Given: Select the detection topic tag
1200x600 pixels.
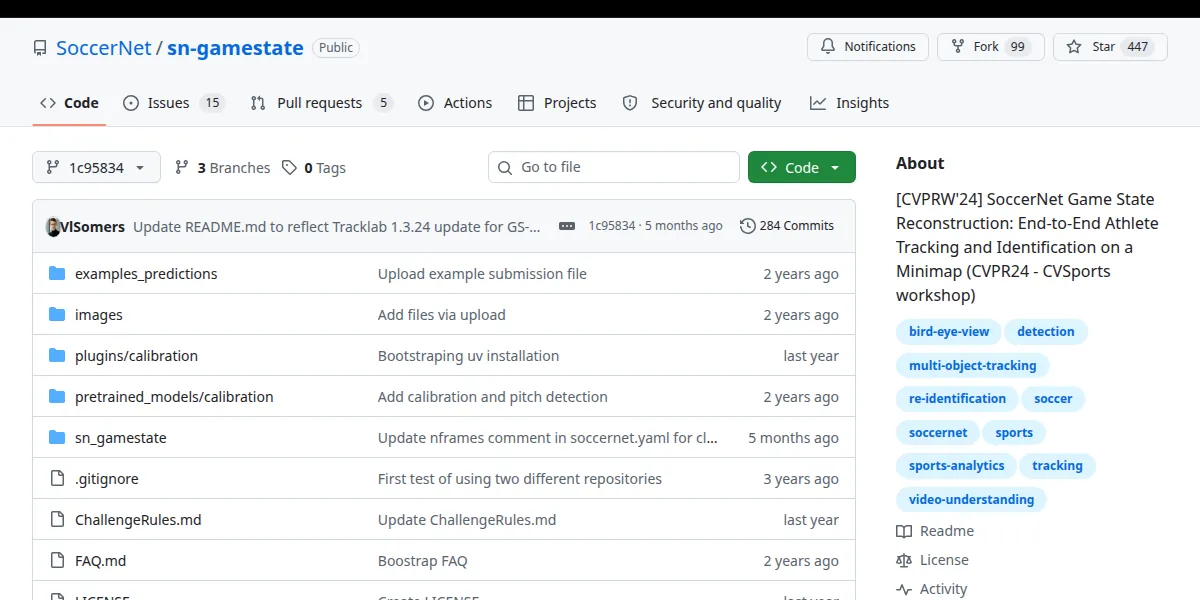Looking at the screenshot, I should coord(1046,332).
